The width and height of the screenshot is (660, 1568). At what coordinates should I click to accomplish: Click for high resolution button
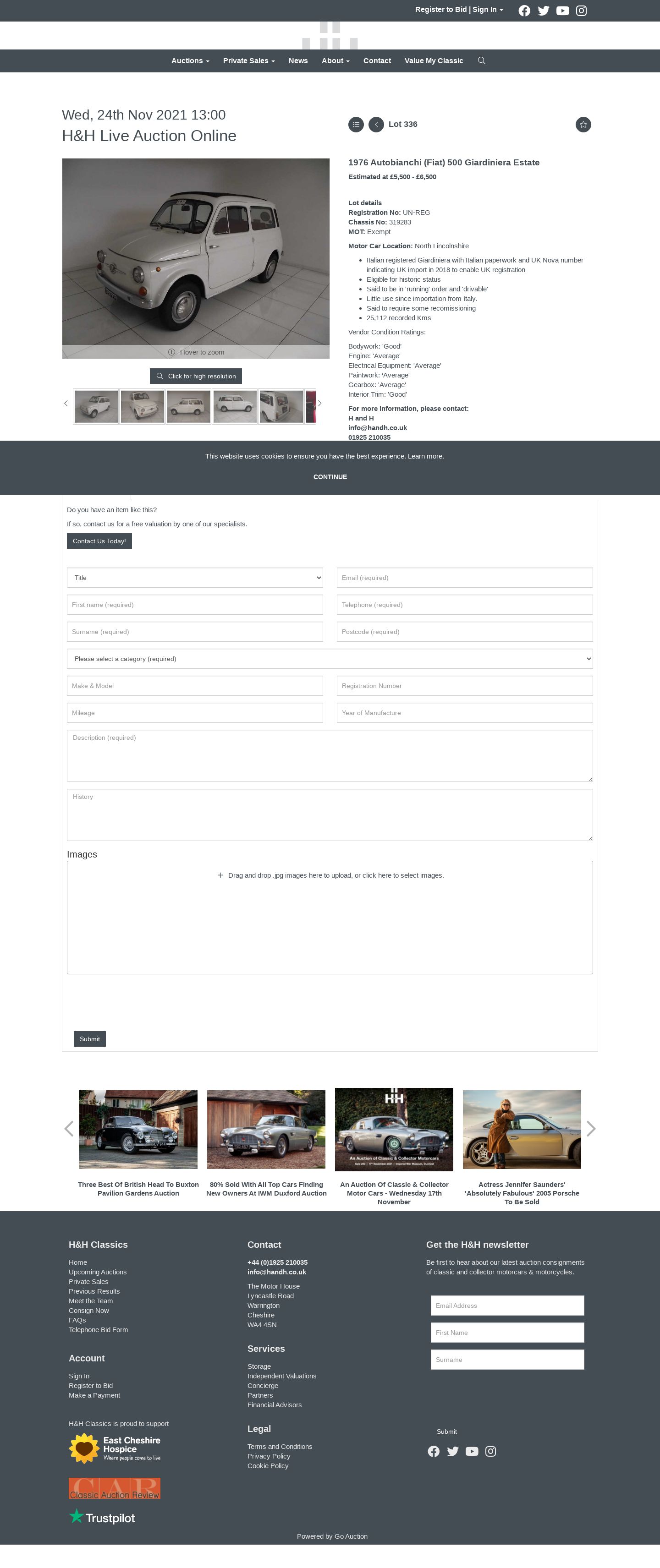196,376
